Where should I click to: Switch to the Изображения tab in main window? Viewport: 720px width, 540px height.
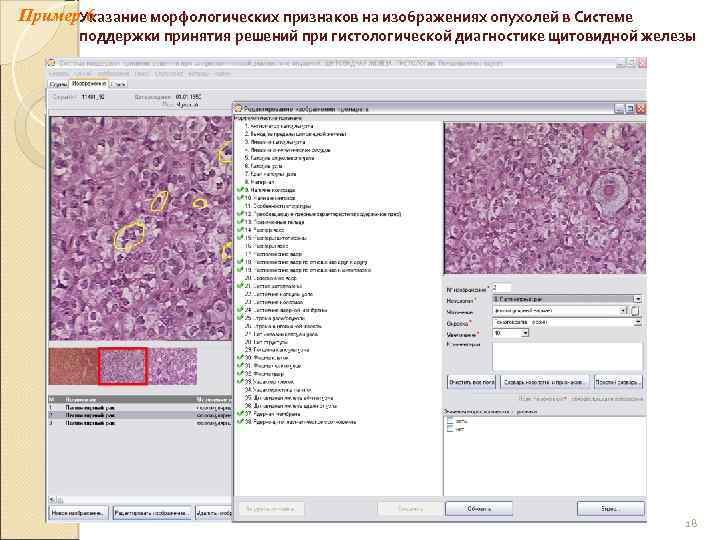(x=89, y=84)
